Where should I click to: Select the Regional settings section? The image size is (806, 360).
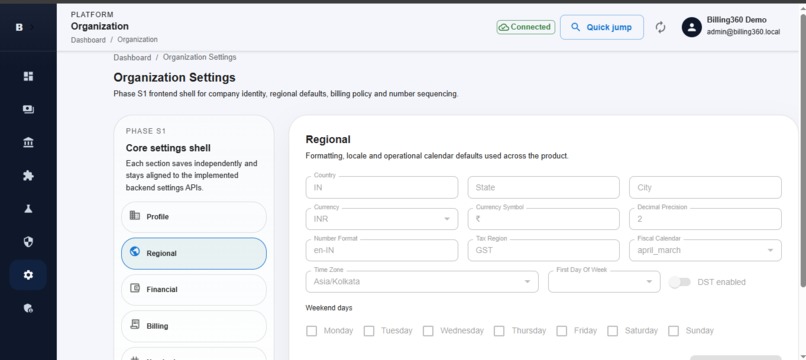click(194, 253)
